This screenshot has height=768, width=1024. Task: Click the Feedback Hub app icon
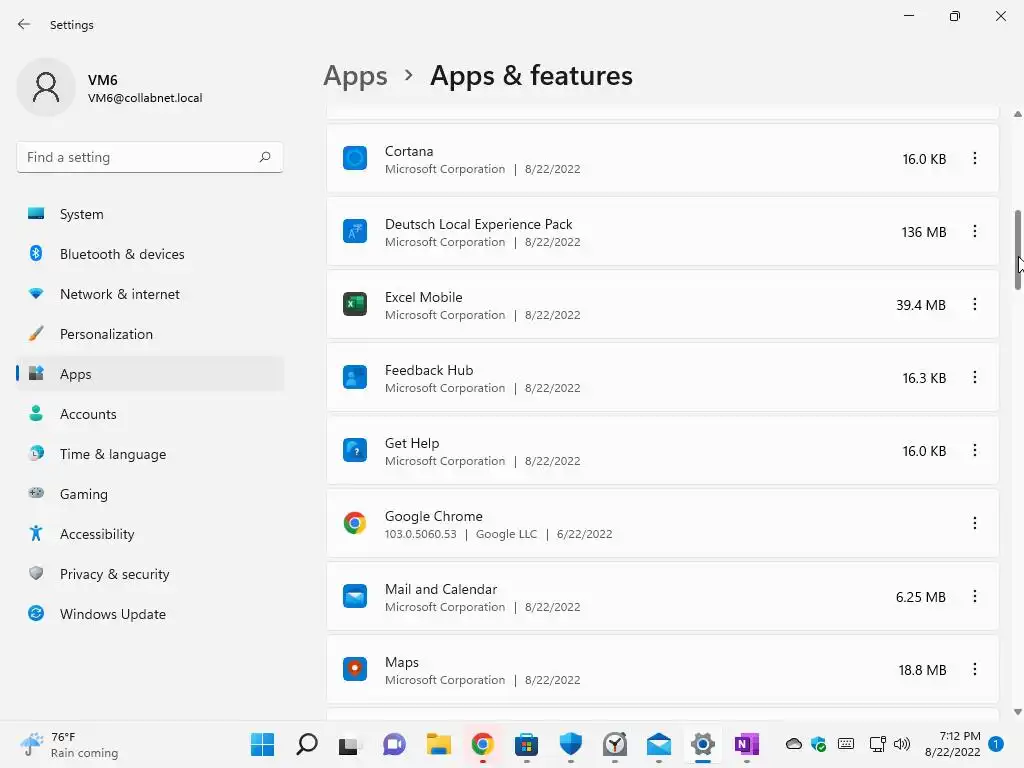pos(355,377)
